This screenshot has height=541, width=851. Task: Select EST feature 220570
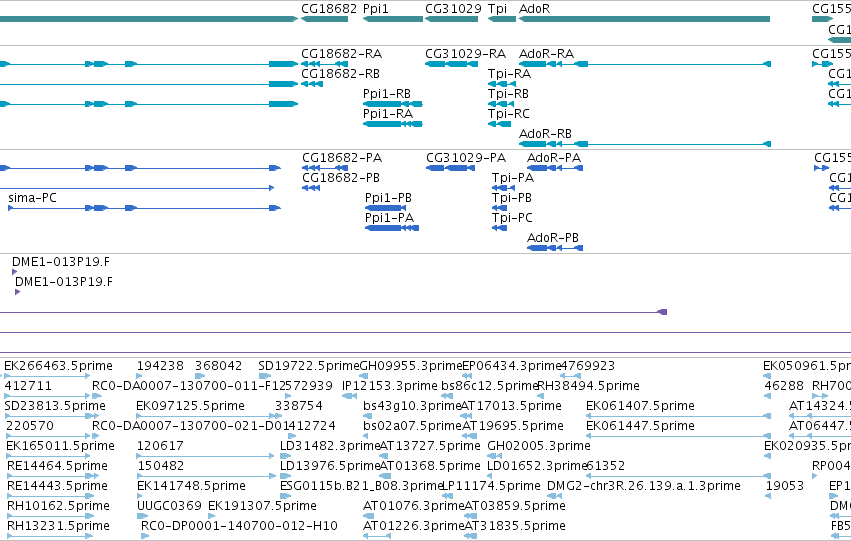click(47, 436)
